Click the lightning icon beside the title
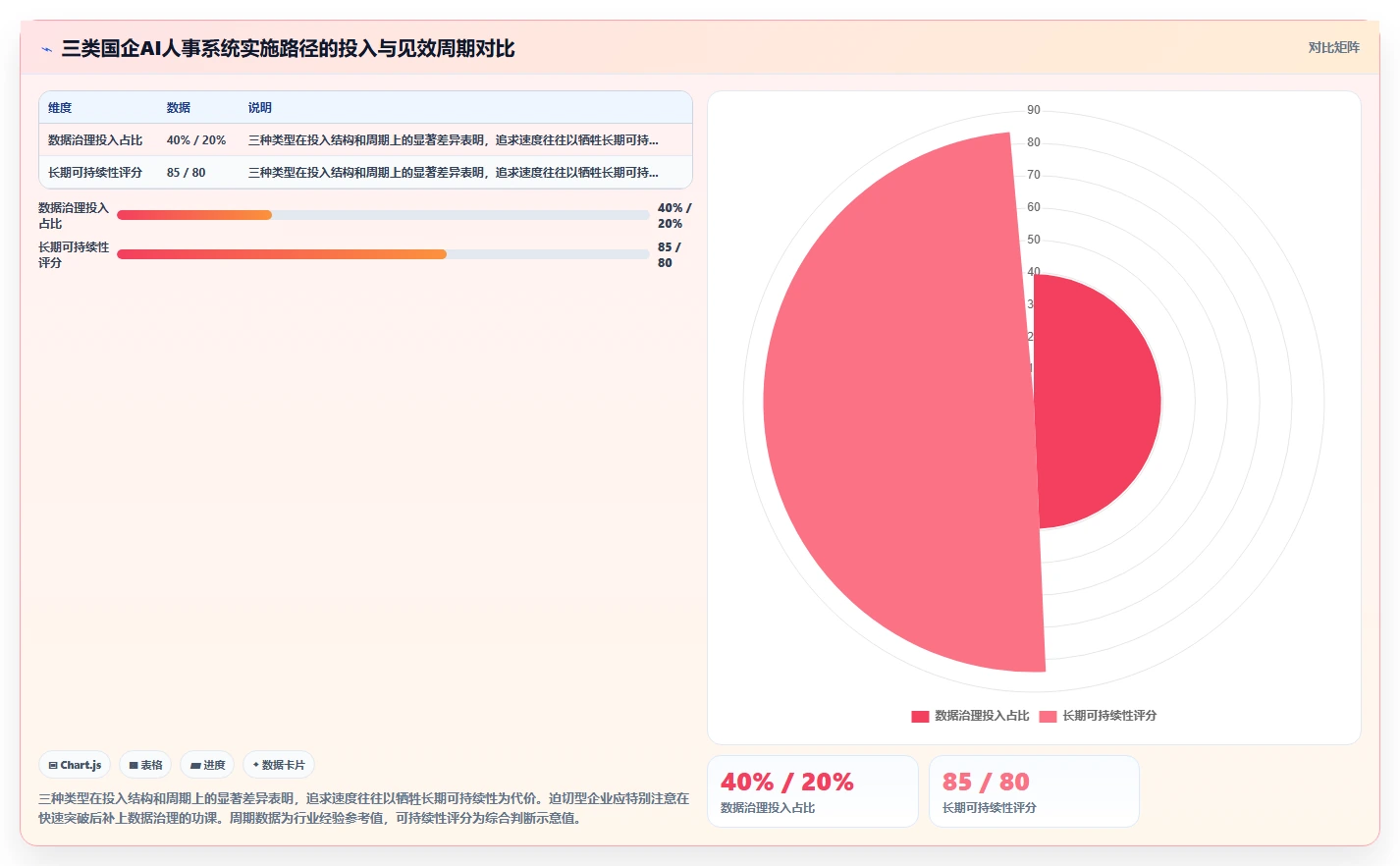 [46, 49]
